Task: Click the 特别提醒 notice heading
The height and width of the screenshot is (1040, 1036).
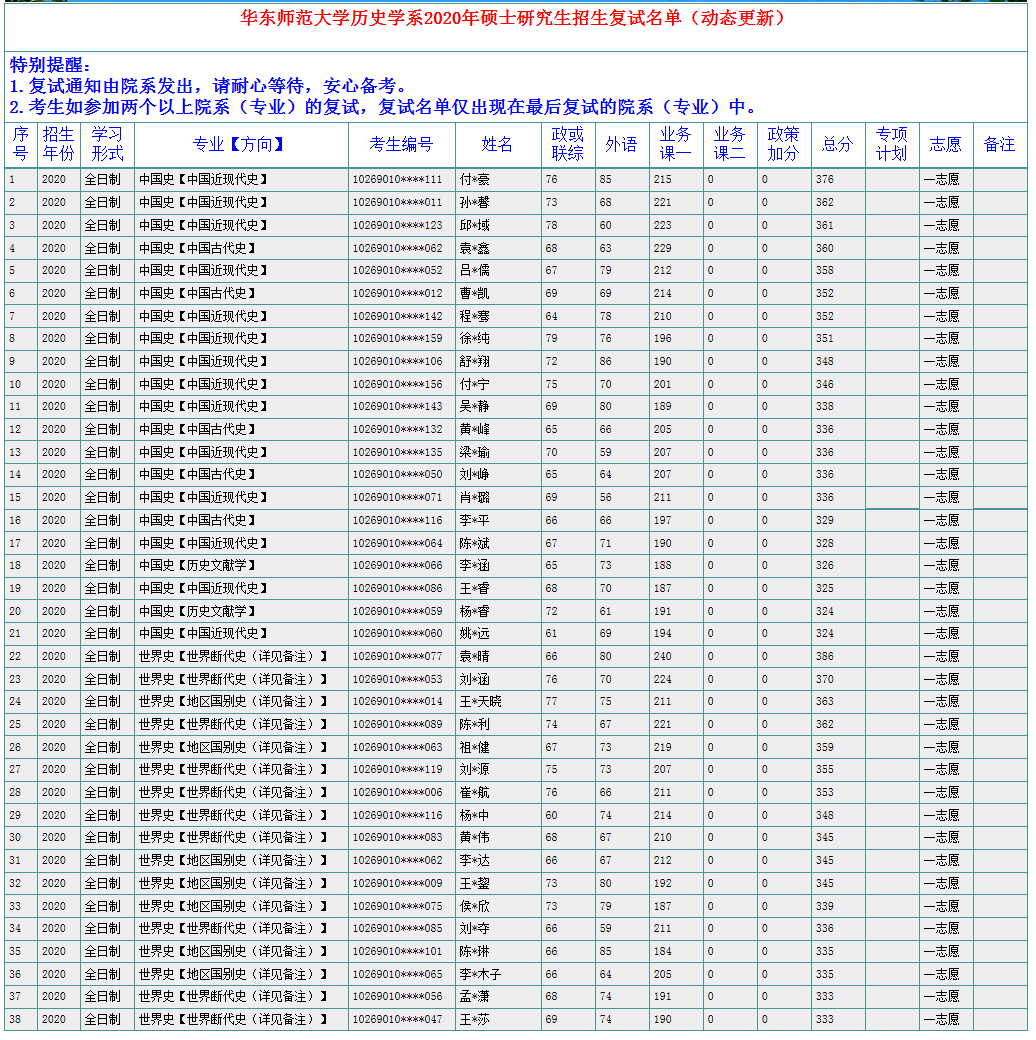Action: pos(50,65)
